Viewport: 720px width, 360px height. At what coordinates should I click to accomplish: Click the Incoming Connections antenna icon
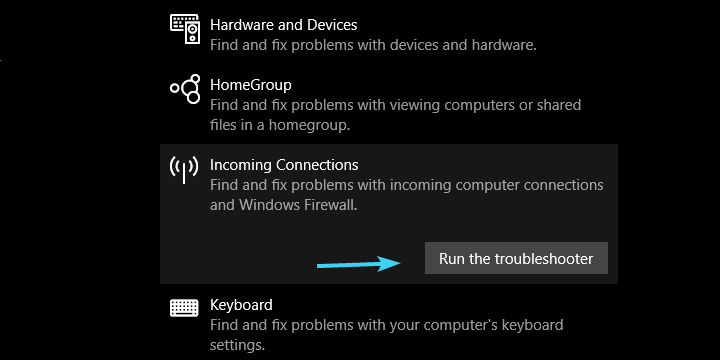(184, 170)
